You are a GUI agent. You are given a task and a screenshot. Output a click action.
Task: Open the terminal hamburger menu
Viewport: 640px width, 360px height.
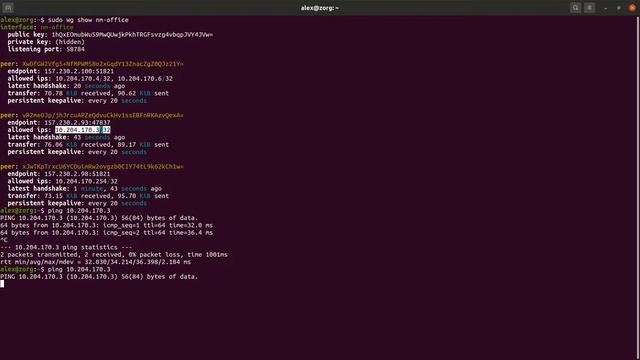coord(589,8)
